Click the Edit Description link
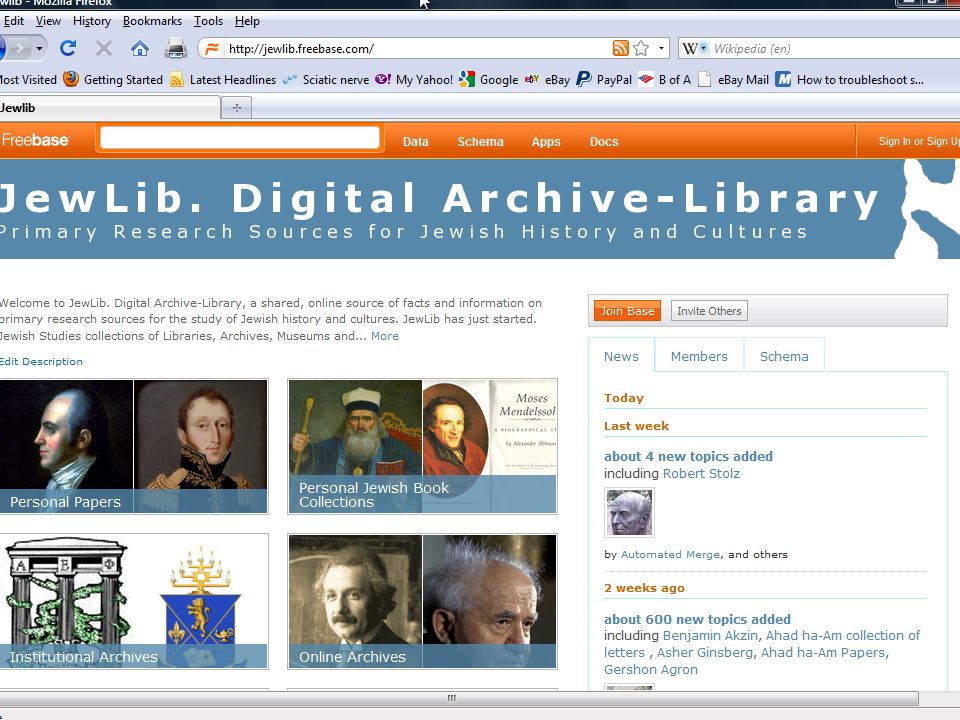Image resolution: width=960 pixels, height=720 pixels. (x=41, y=361)
